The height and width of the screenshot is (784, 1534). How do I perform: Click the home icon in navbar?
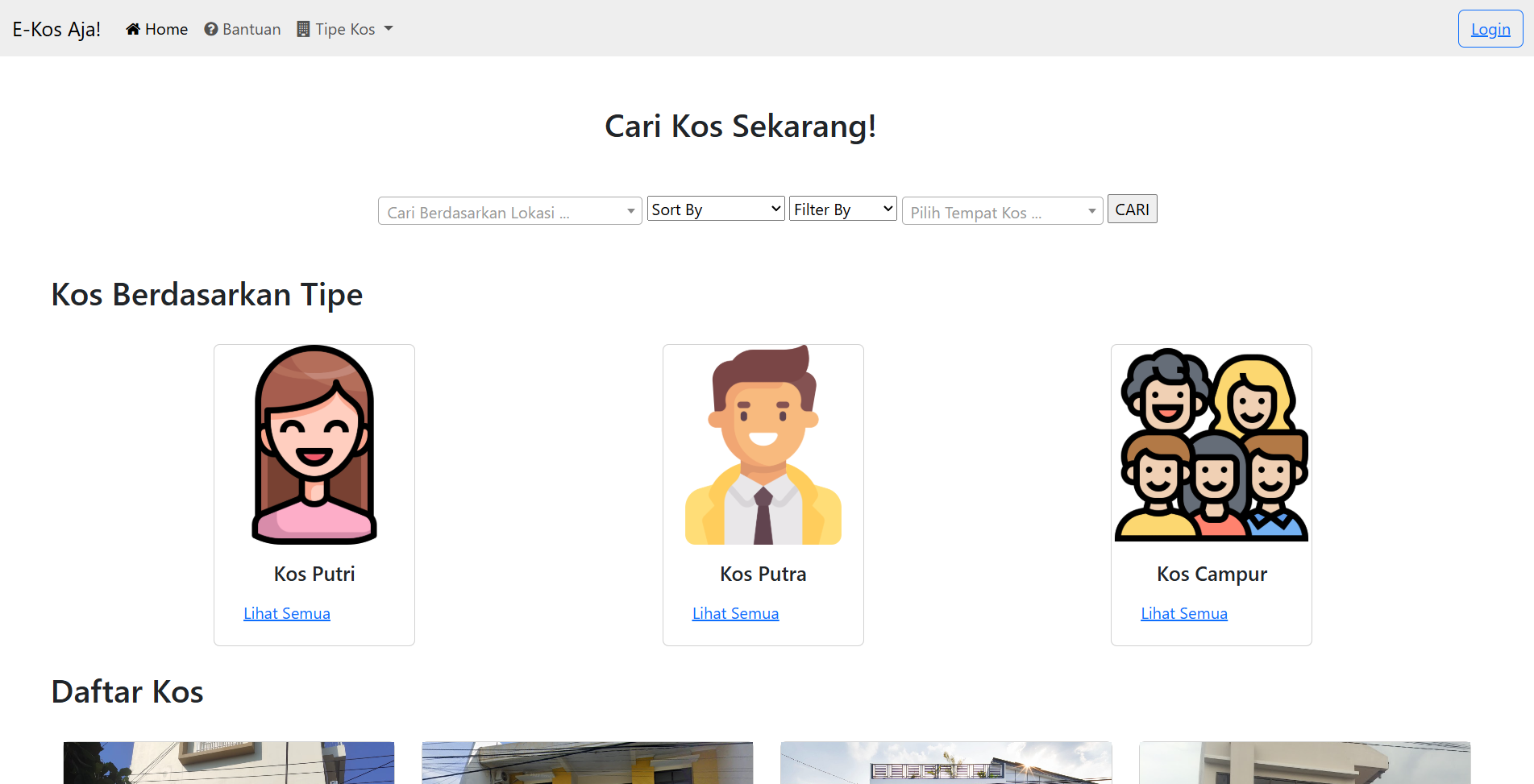(x=133, y=29)
